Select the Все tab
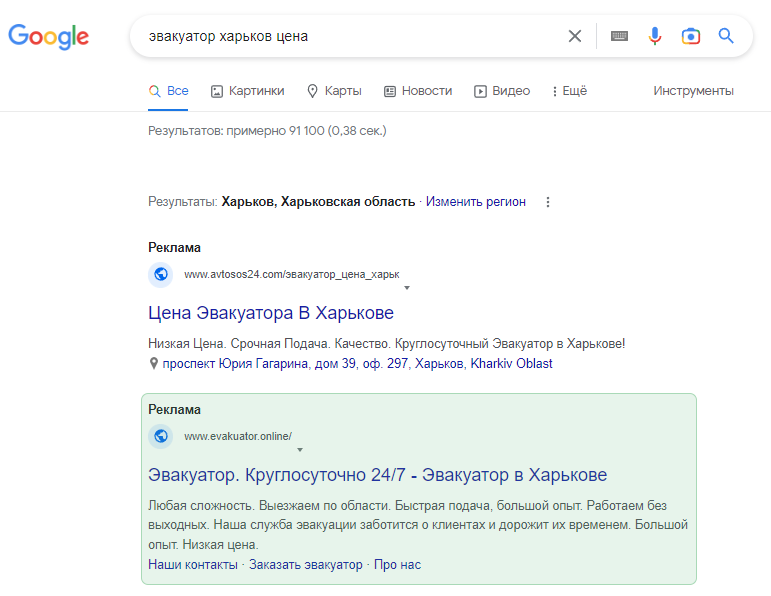The image size is (771, 596). [x=168, y=91]
